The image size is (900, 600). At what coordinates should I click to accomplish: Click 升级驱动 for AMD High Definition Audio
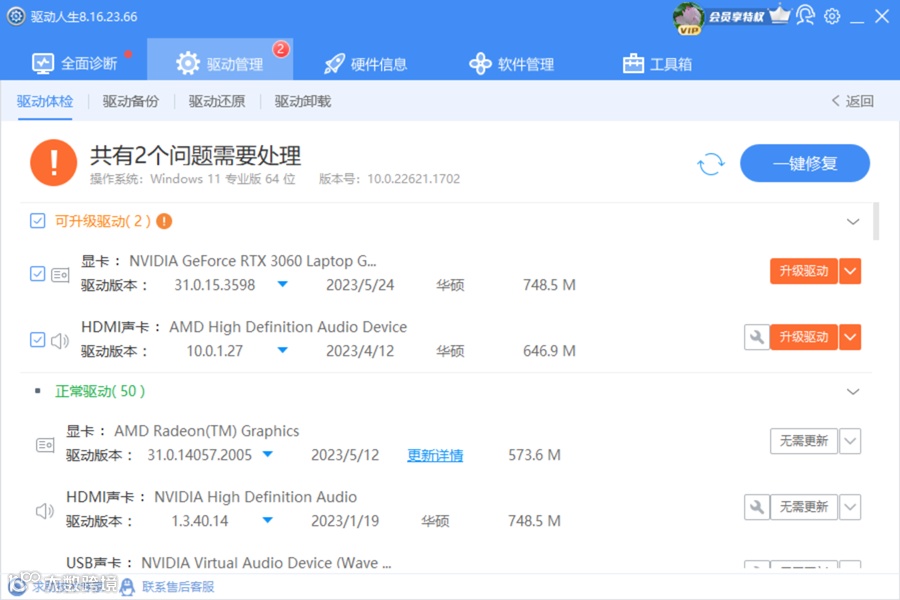tap(804, 337)
